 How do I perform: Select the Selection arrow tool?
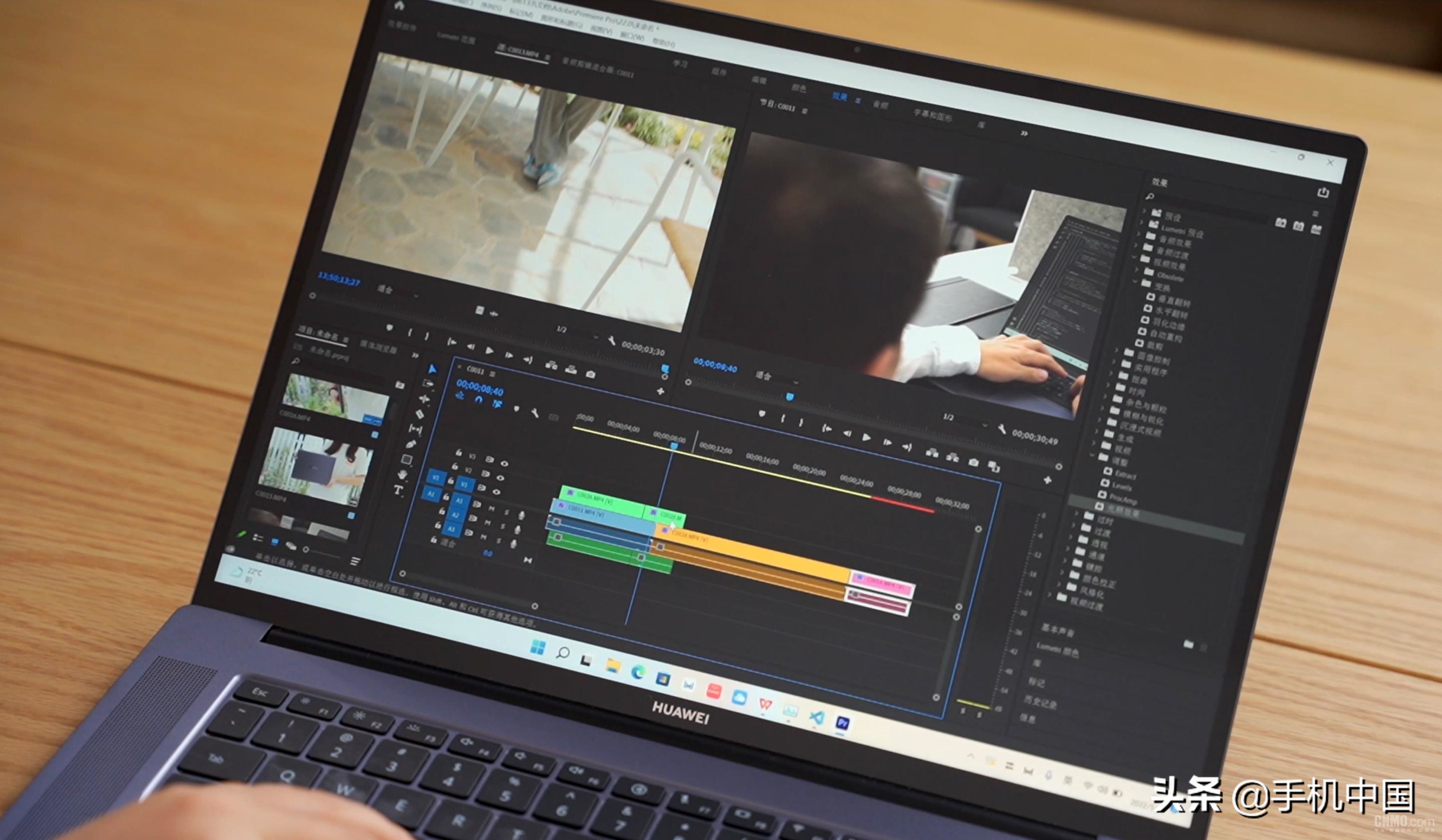tap(433, 370)
